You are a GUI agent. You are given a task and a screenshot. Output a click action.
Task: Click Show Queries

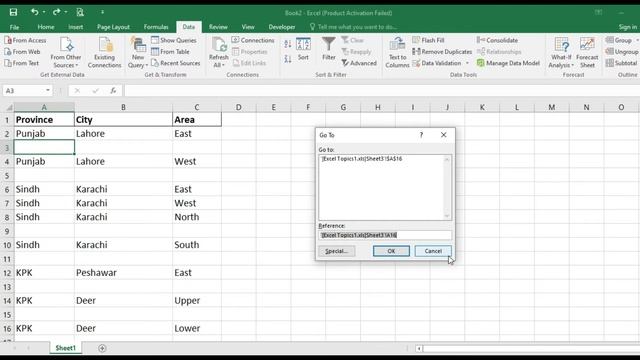point(174,40)
